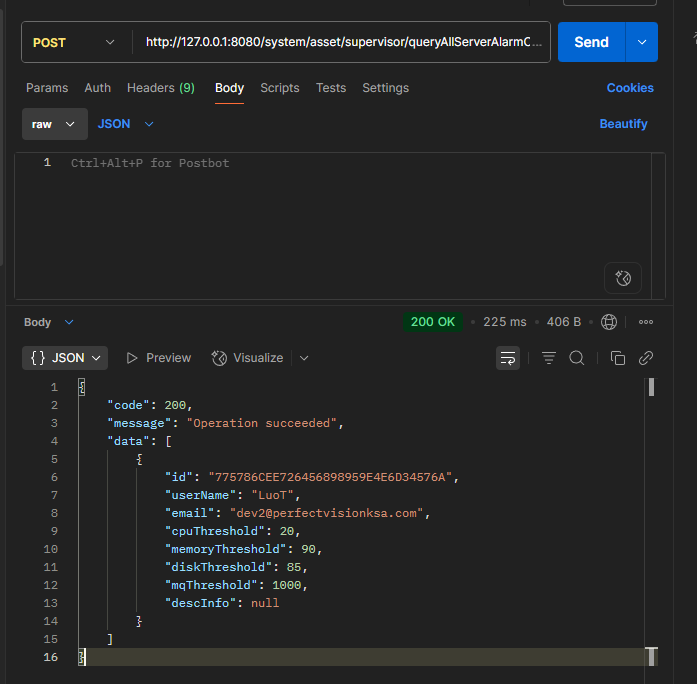Viewport: 697px width, 684px height.
Task: Click the link icon in response toolbar
Action: [x=646, y=358]
